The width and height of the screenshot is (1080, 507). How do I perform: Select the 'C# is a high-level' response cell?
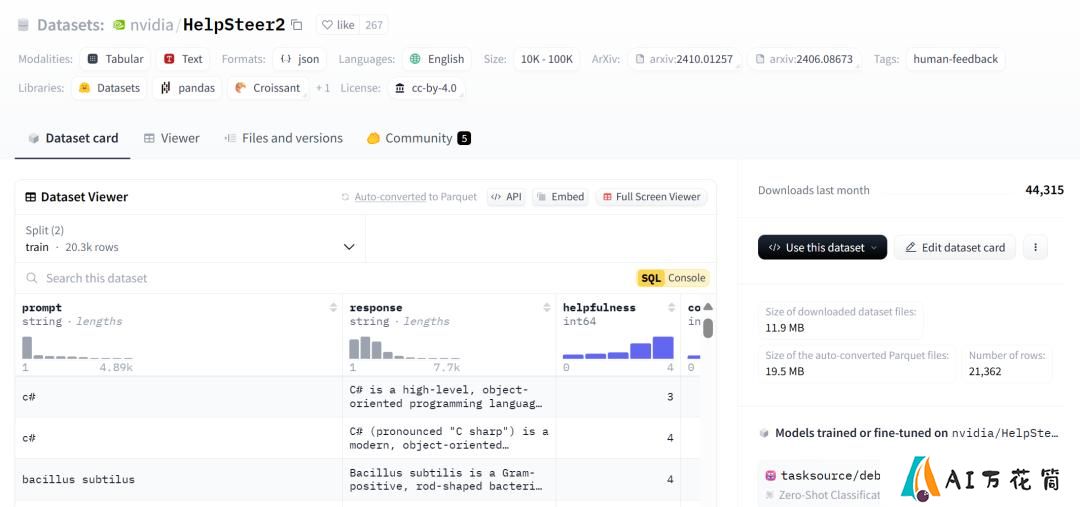pos(449,397)
